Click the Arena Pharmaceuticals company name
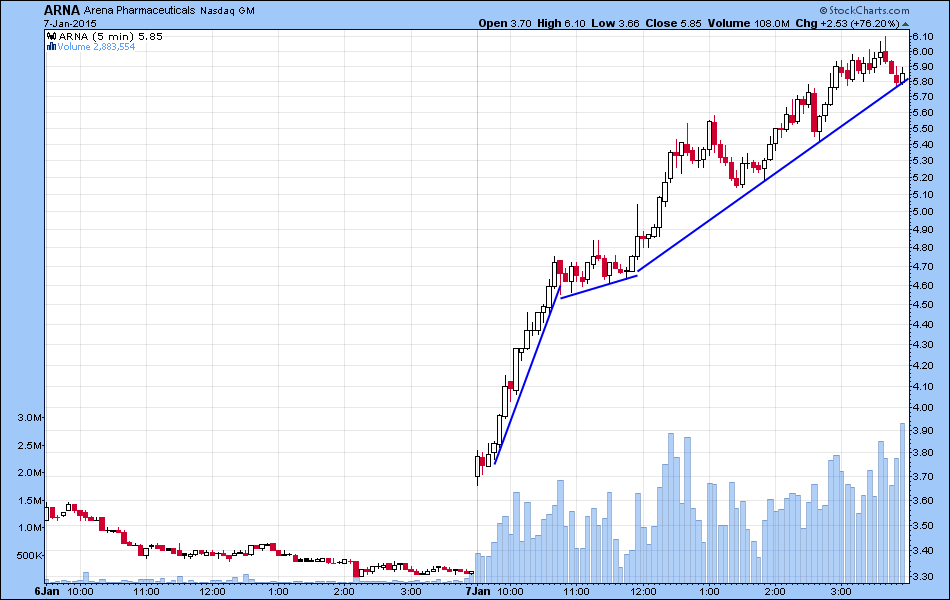 tap(139, 10)
